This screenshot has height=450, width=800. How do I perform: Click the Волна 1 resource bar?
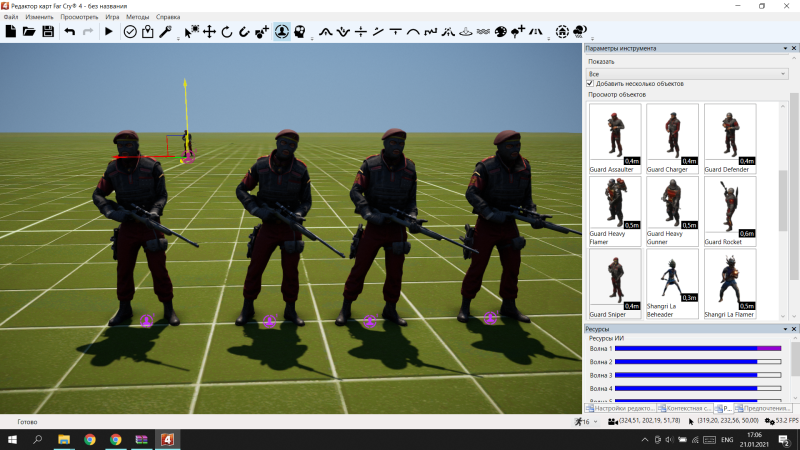(698, 348)
